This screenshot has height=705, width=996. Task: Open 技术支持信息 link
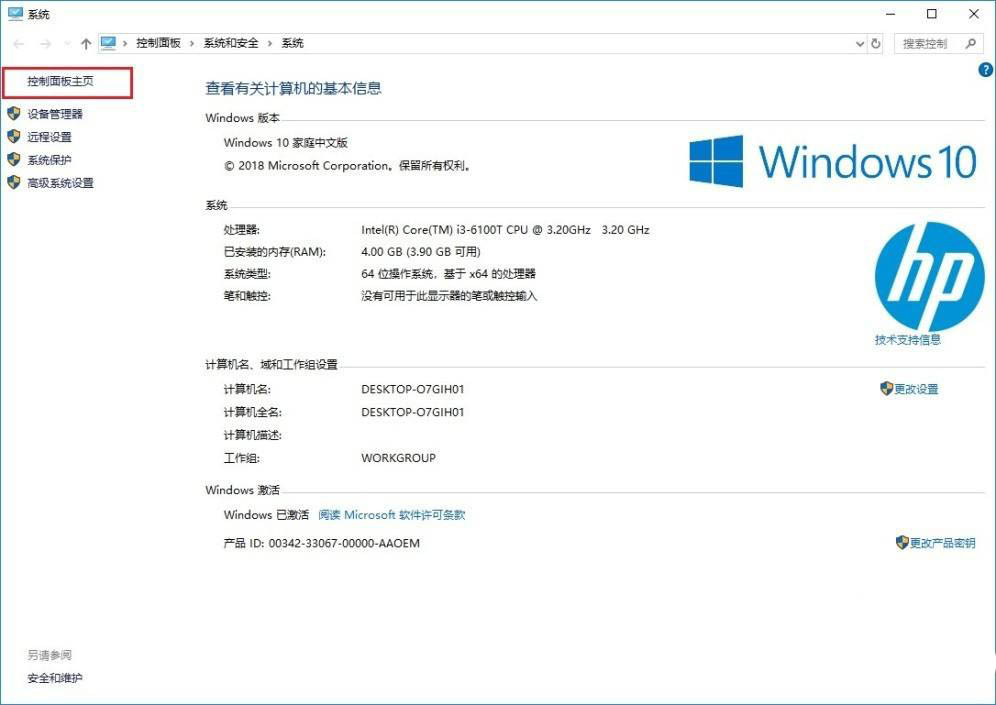click(908, 340)
